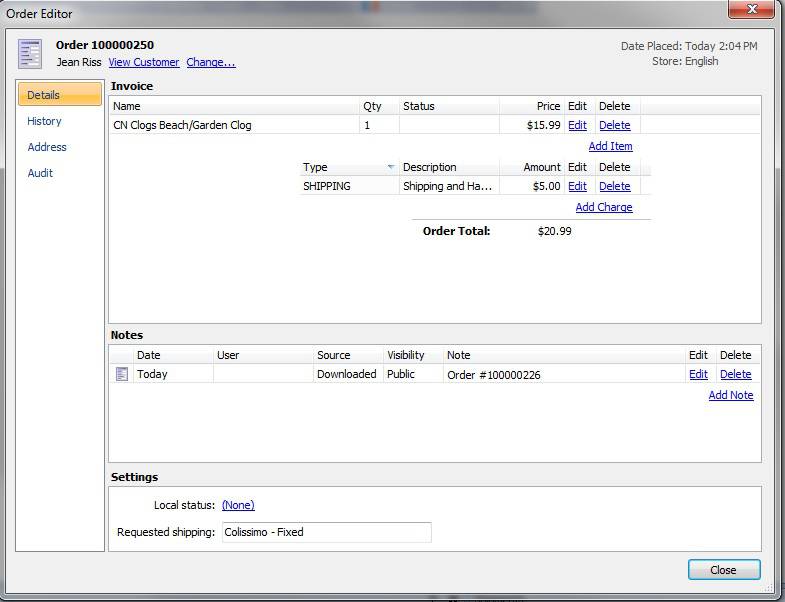Click the Close button
Image resolution: width=785 pixels, height=602 pixels.
coord(724,570)
